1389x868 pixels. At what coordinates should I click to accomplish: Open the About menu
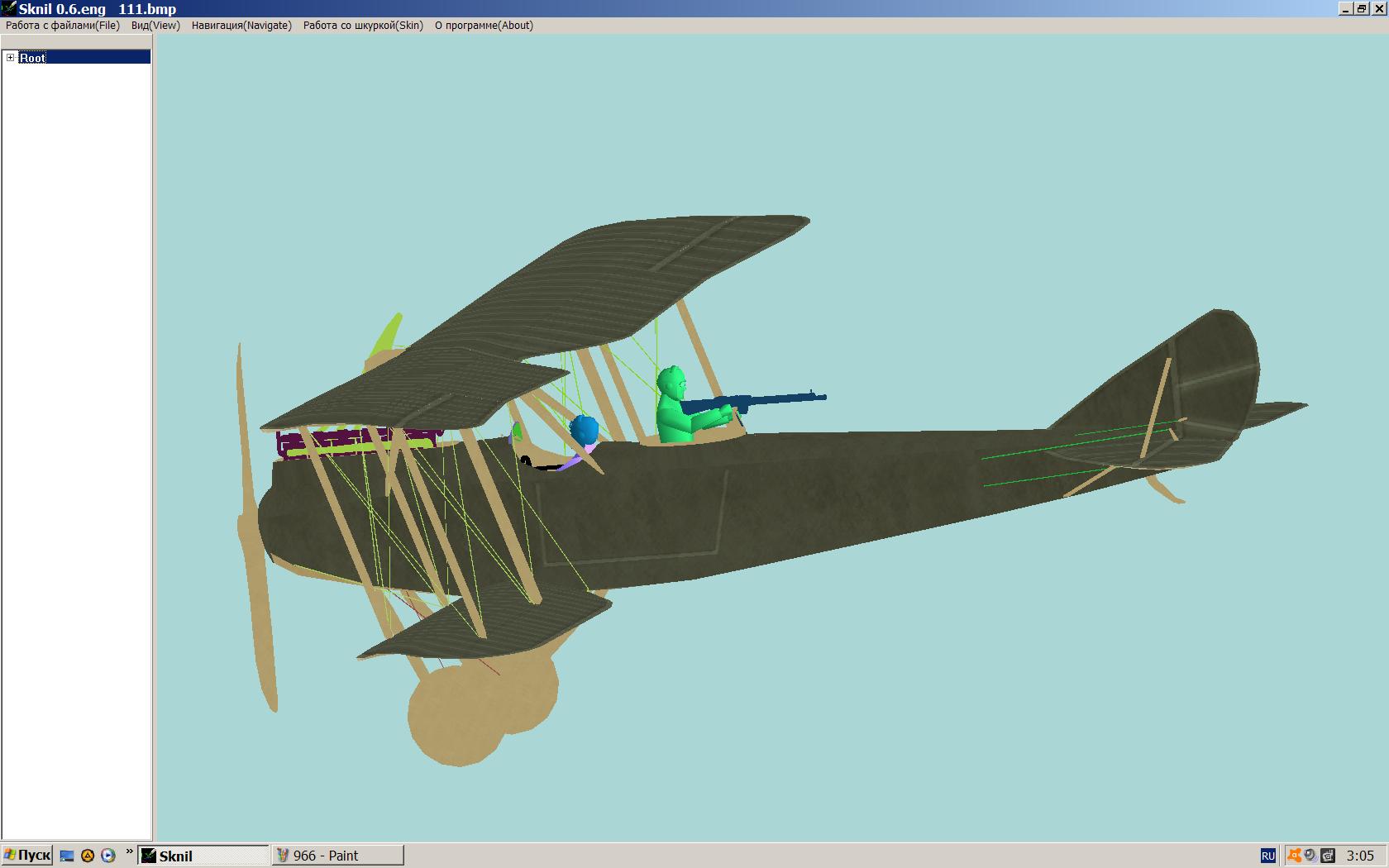click(484, 26)
